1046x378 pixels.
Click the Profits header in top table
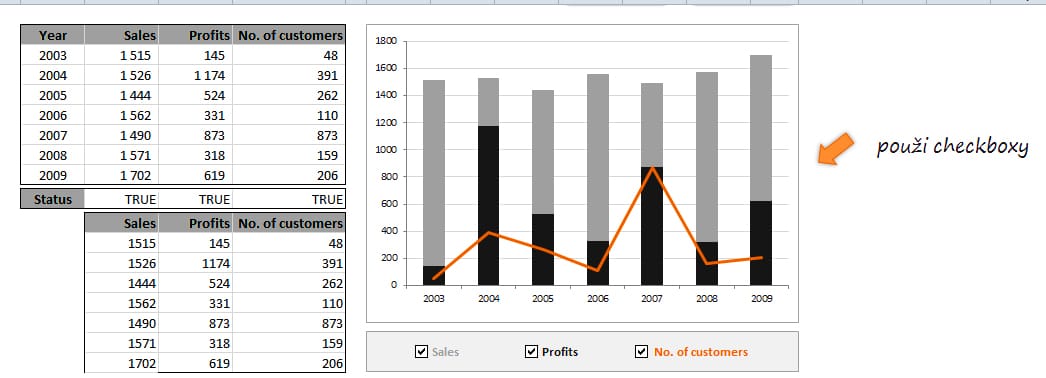[x=195, y=35]
